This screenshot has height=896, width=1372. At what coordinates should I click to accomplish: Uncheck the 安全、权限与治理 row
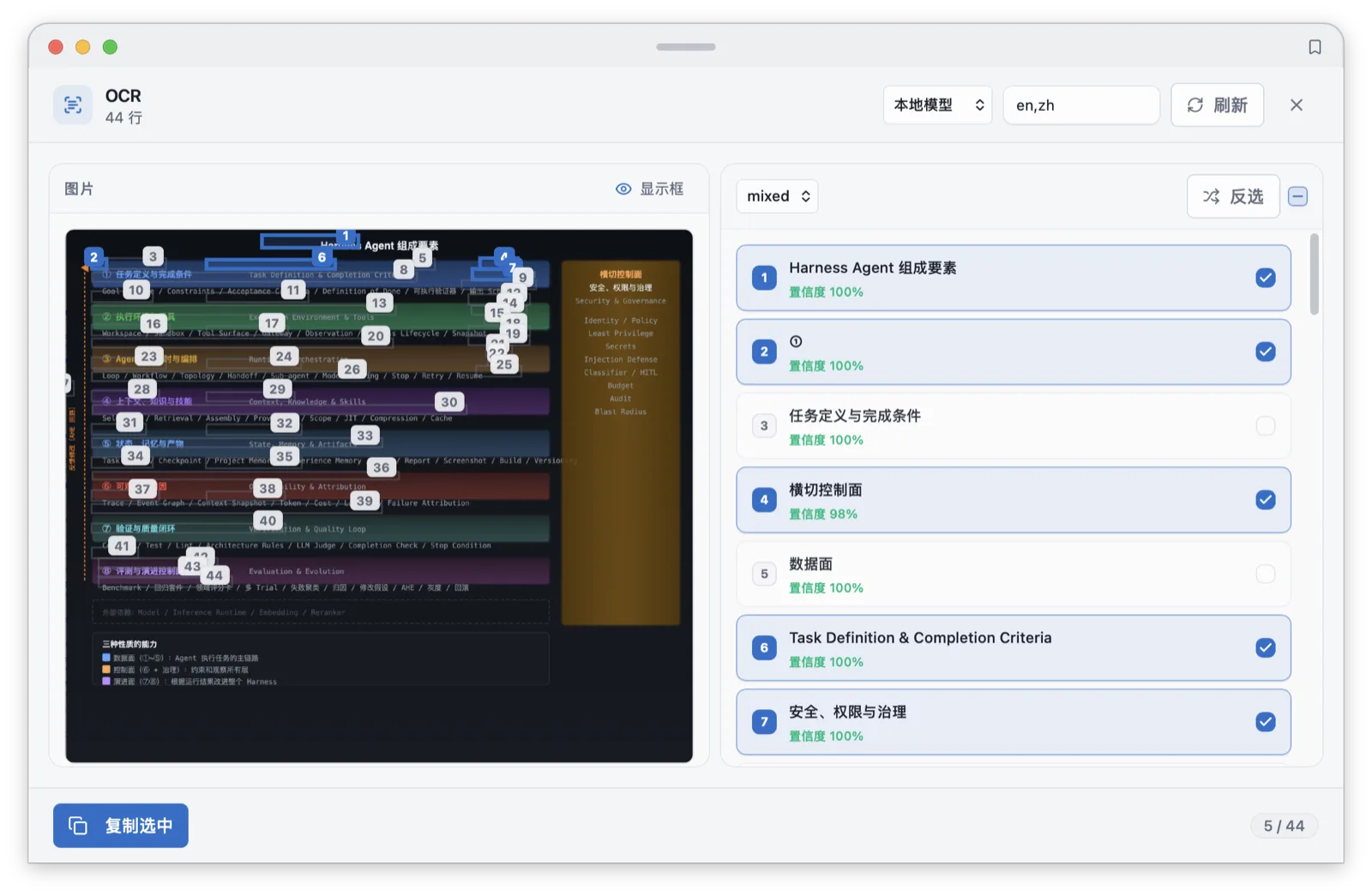pos(1265,722)
